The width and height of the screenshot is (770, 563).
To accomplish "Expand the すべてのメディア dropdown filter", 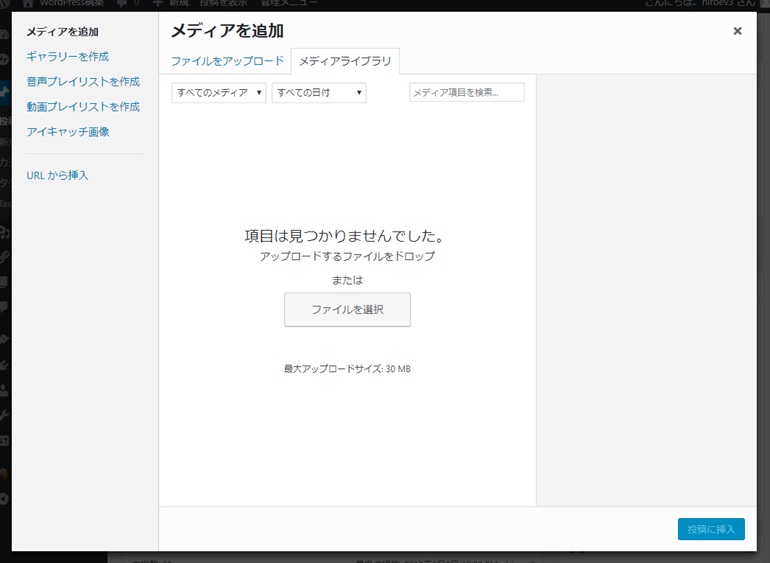I will (219, 93).
